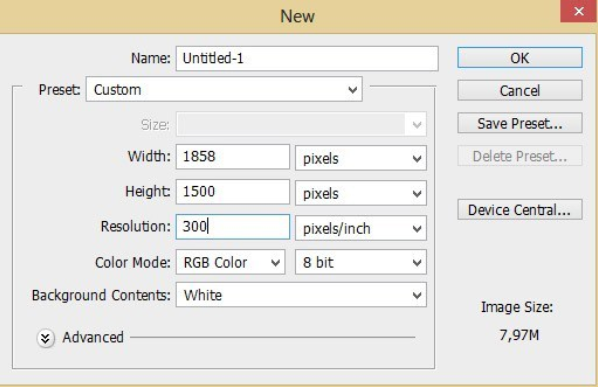Open Device Central
Screen dimensions: 598x387
(520, 210)
